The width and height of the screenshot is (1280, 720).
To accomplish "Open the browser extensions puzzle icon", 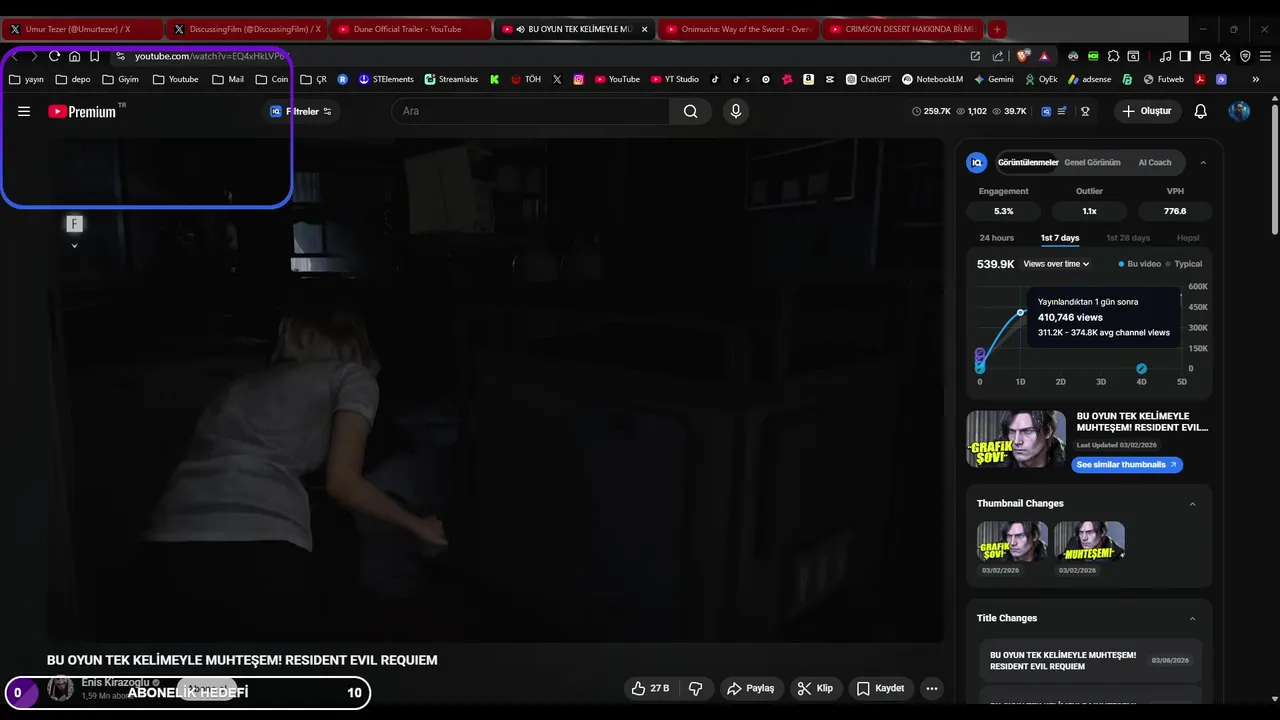I will click(1113, 56).
